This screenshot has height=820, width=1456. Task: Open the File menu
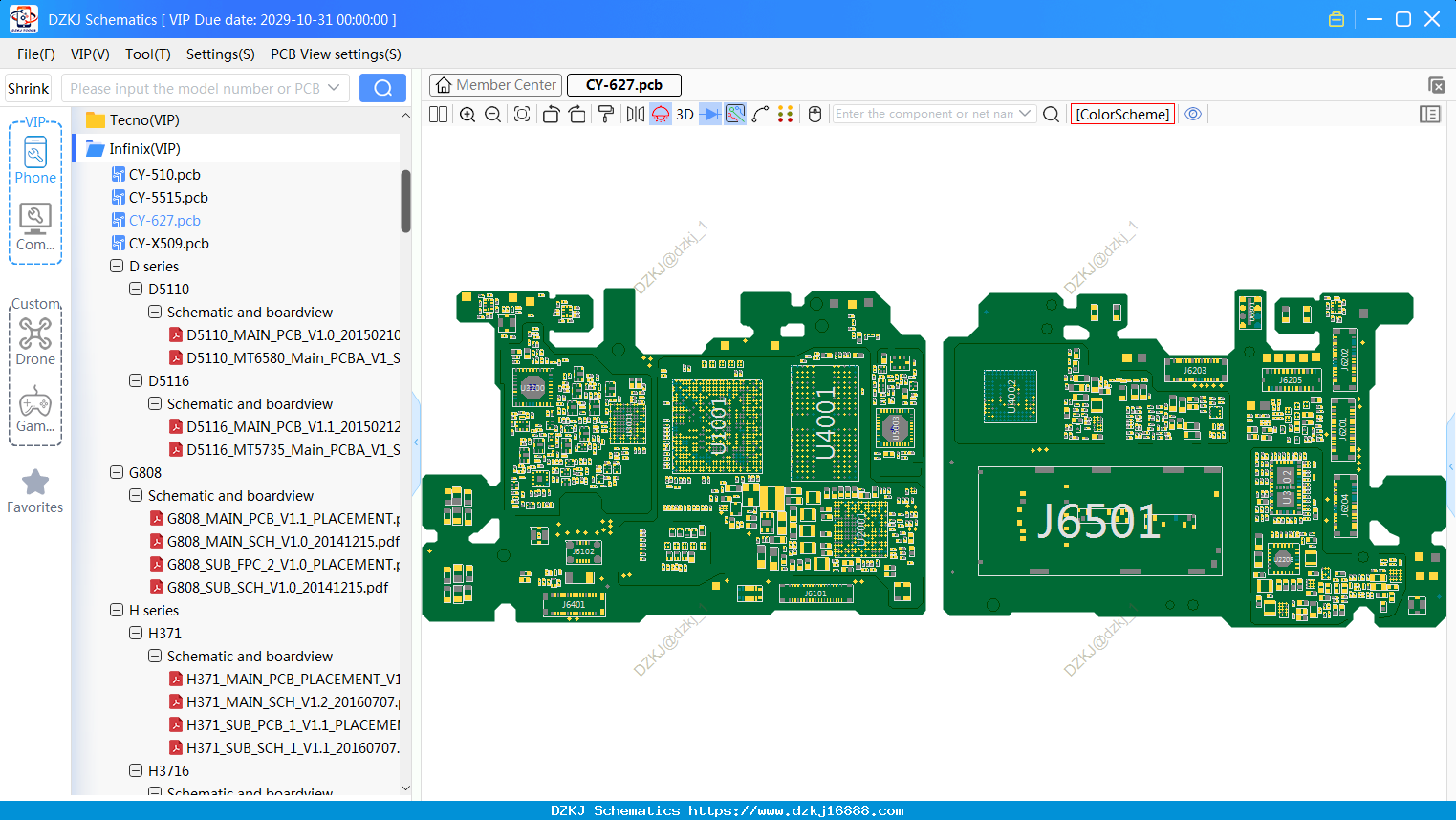point(36,54)
